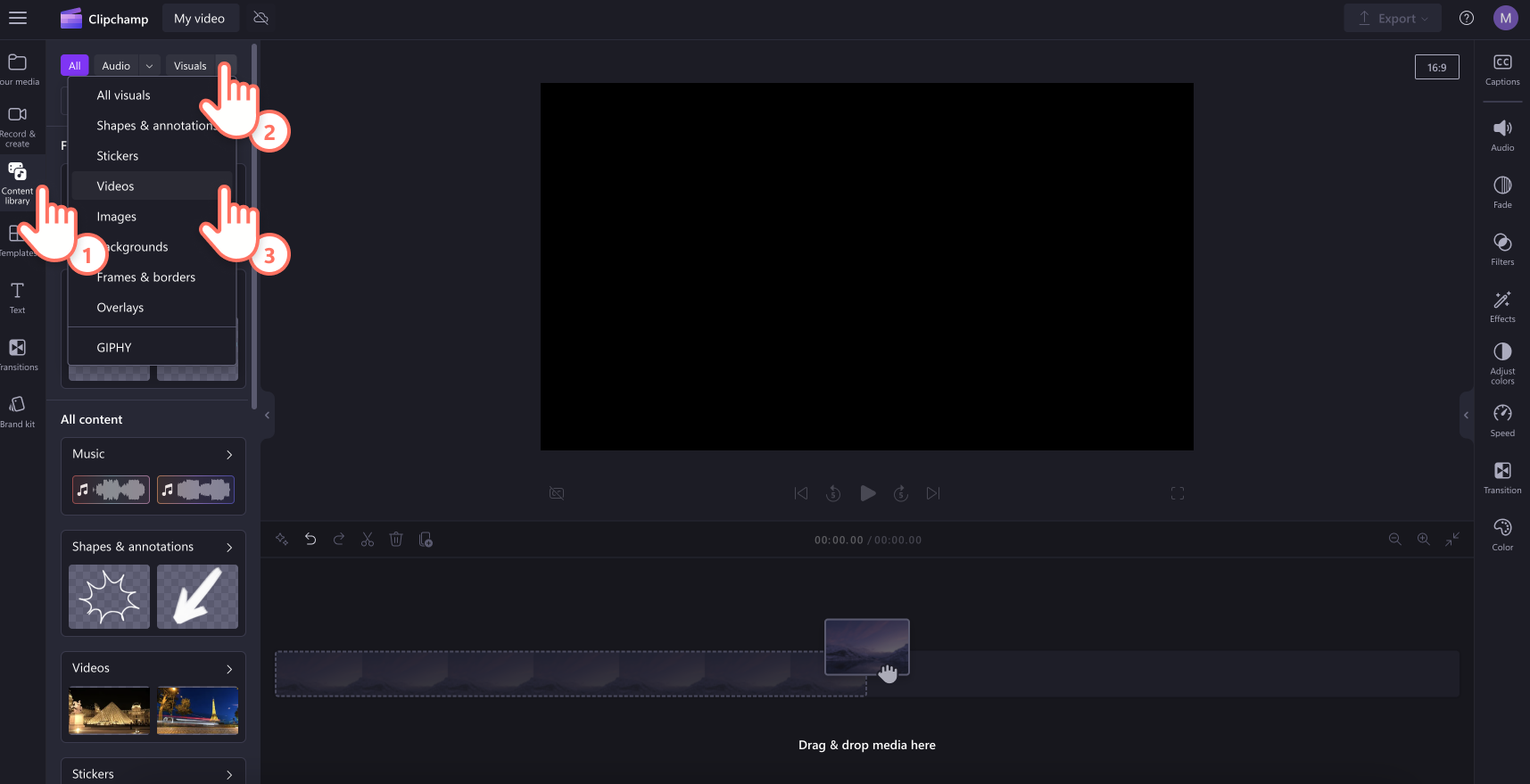Select the Louvre pyramid video thumbnail
1530x784 pixels.
click(x=110, y=710)
